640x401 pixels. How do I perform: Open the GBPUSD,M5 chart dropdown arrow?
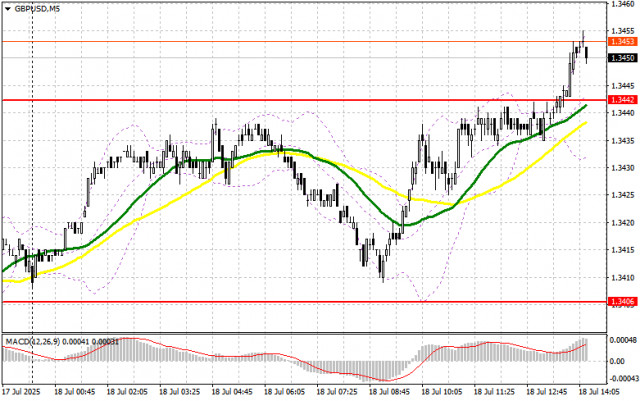click(x=8, y=9)
